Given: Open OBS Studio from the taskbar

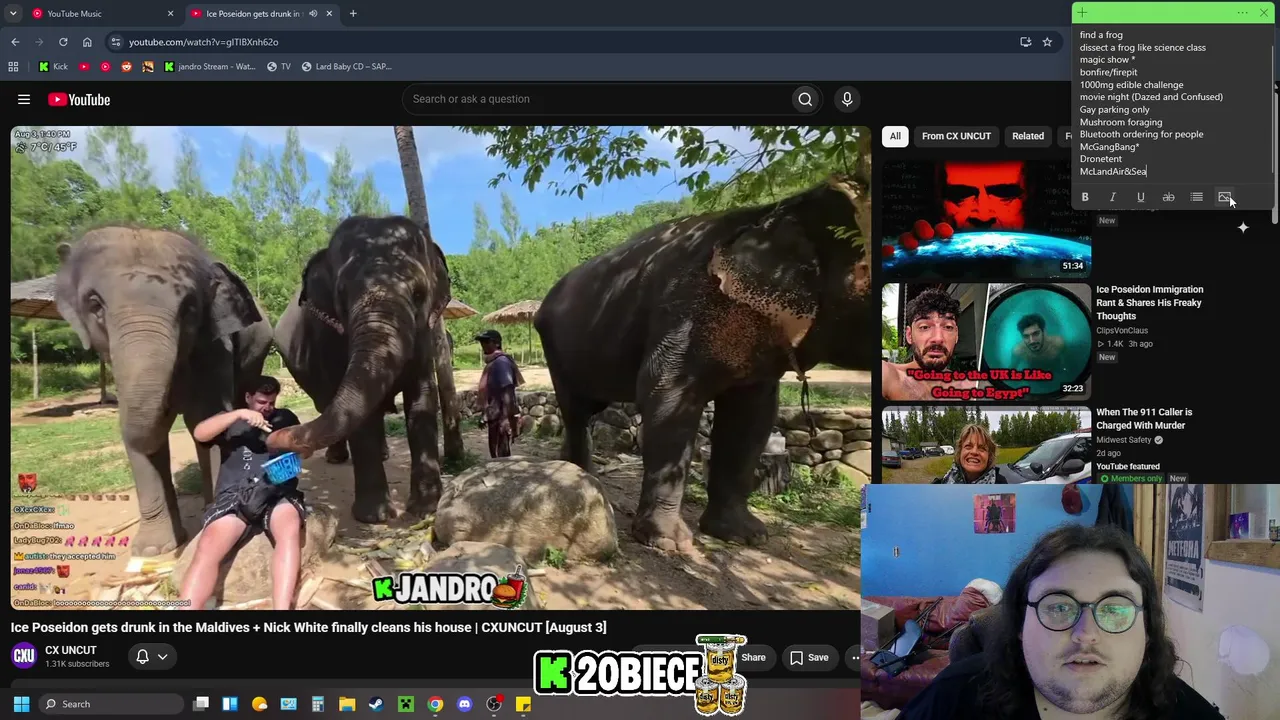Looking at the screenshot, I should [x=493, y=704].
